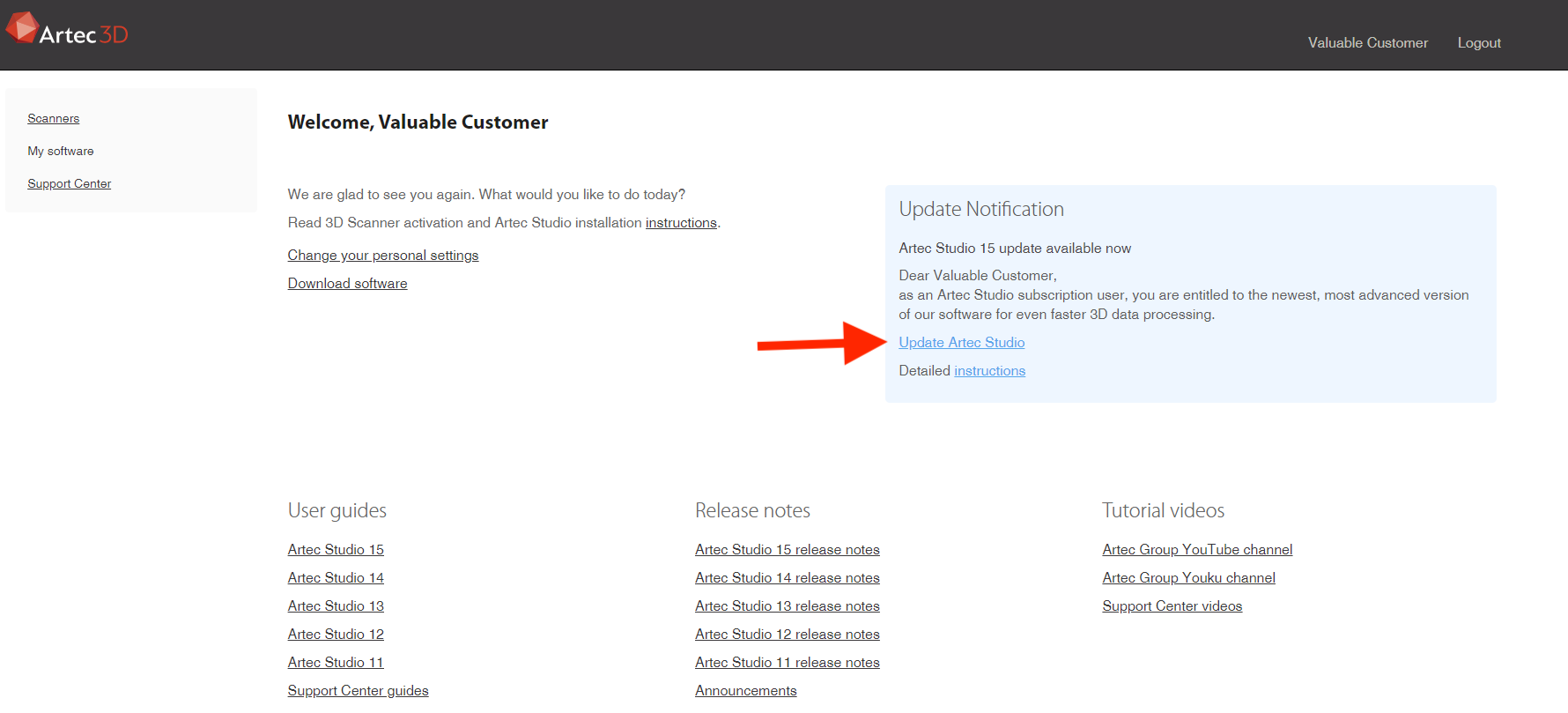View Artec Studio 11 release notes

[787, 663]
